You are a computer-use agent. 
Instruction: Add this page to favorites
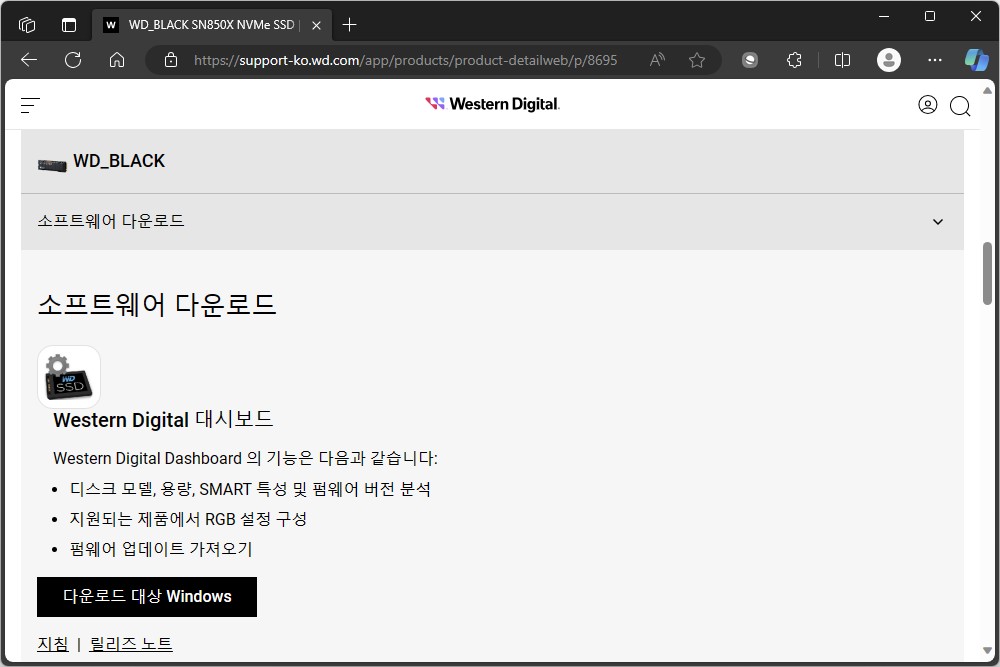pyautogui.click(x=697, y=60)
